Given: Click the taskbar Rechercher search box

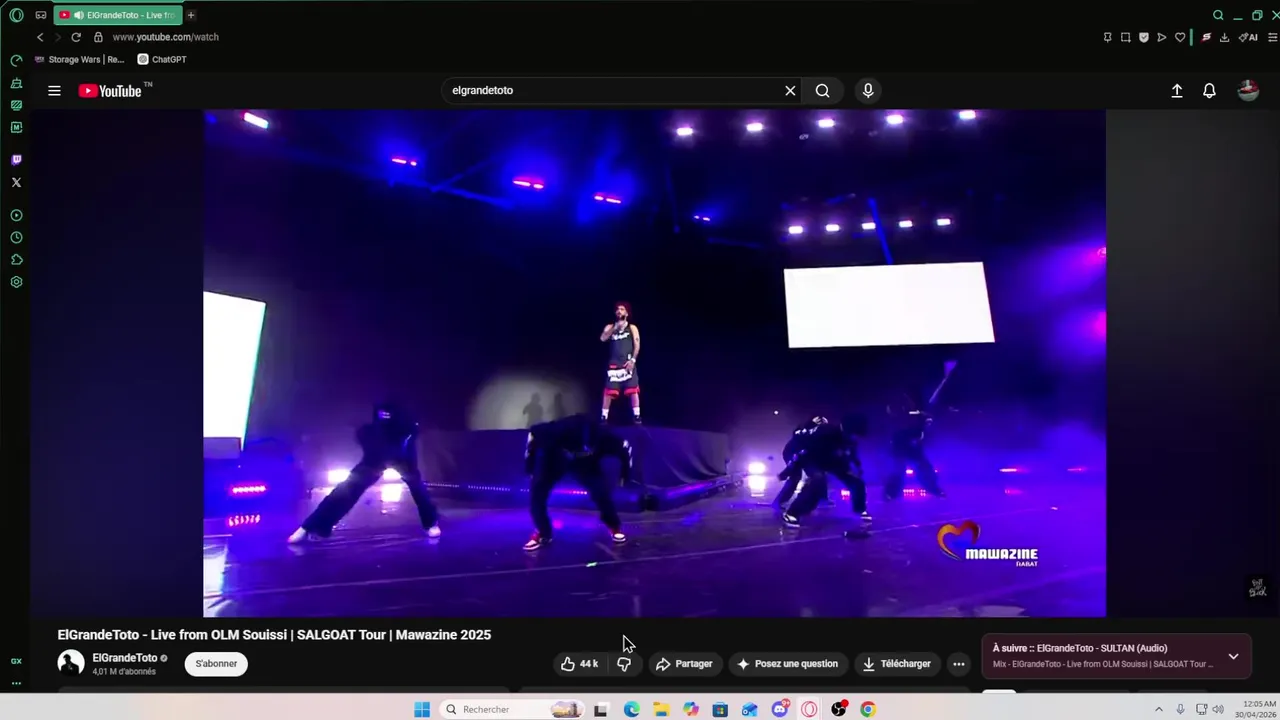Looking at the screenshot, I should point(513,709).
